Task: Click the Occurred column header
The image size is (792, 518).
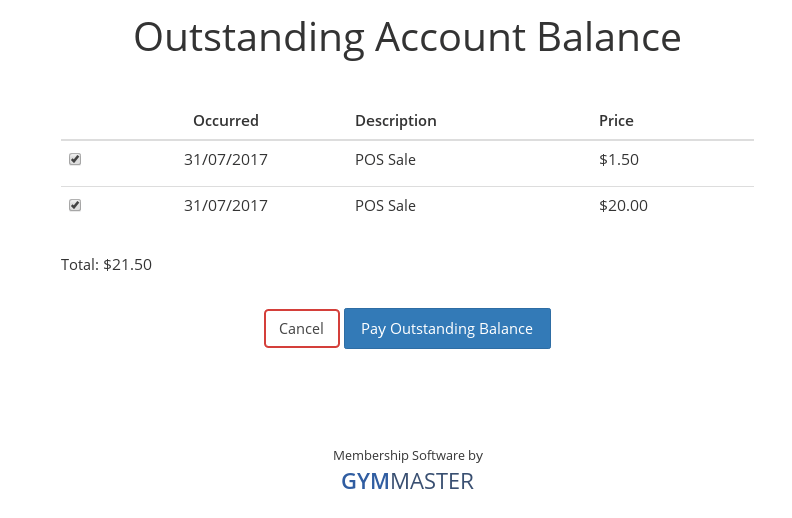Action: pyautogui.click(x=226, y=121)
